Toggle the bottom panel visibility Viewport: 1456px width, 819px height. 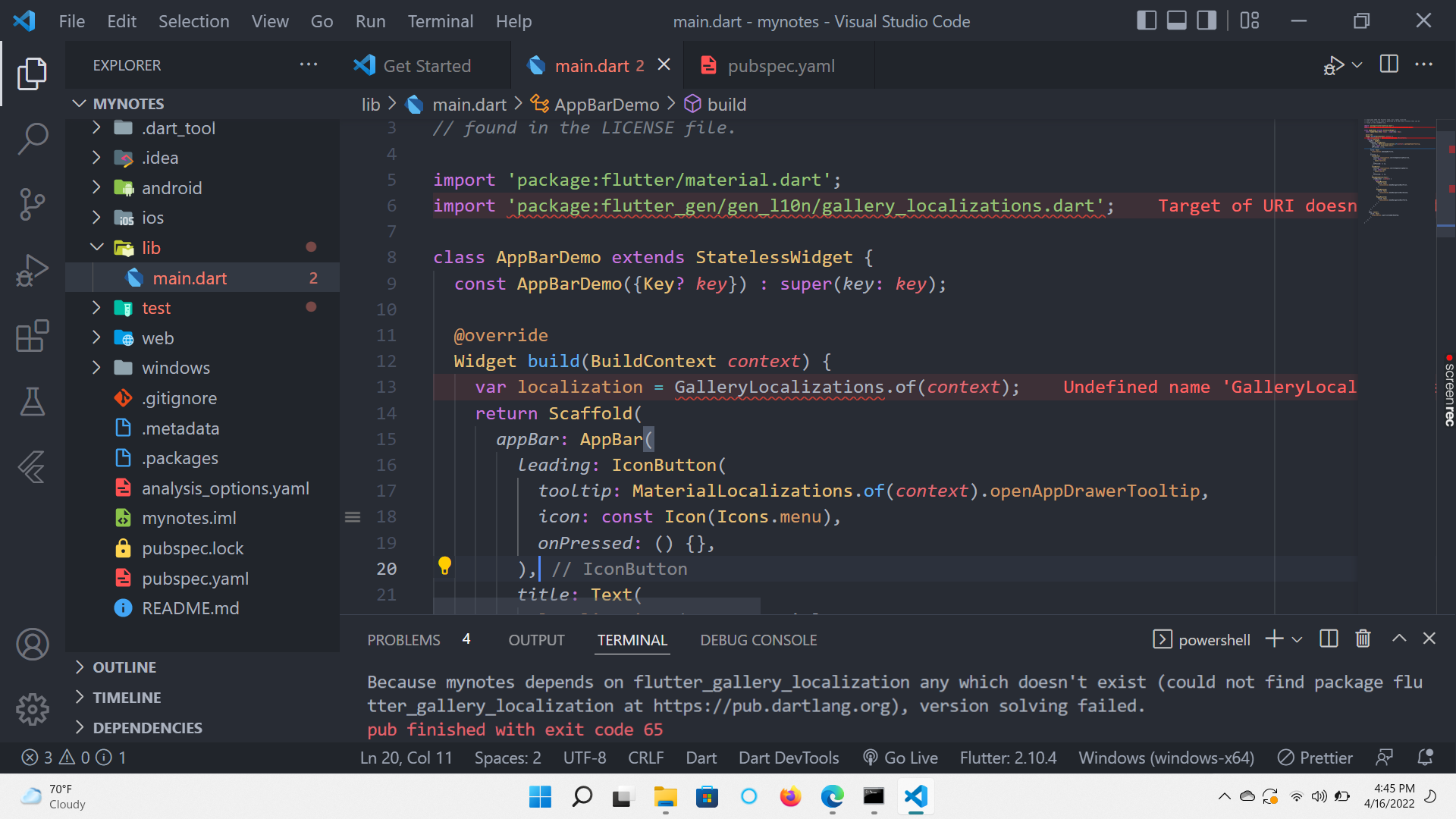coord(1175,20)
